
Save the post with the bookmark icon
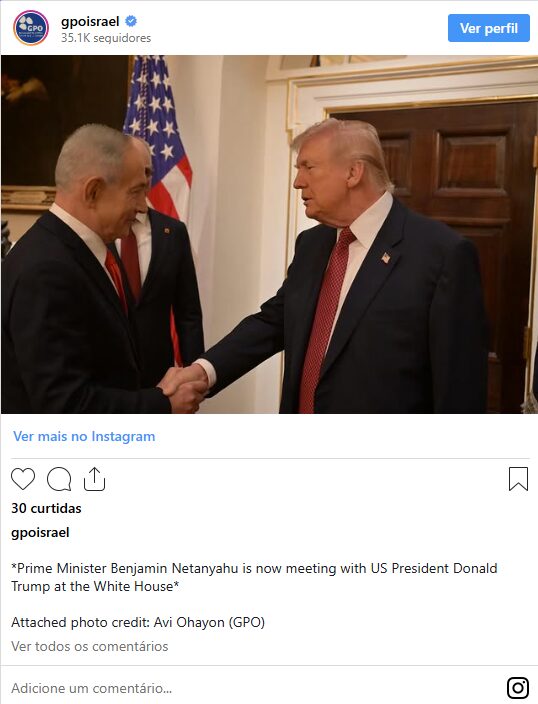tap(518, 479)
